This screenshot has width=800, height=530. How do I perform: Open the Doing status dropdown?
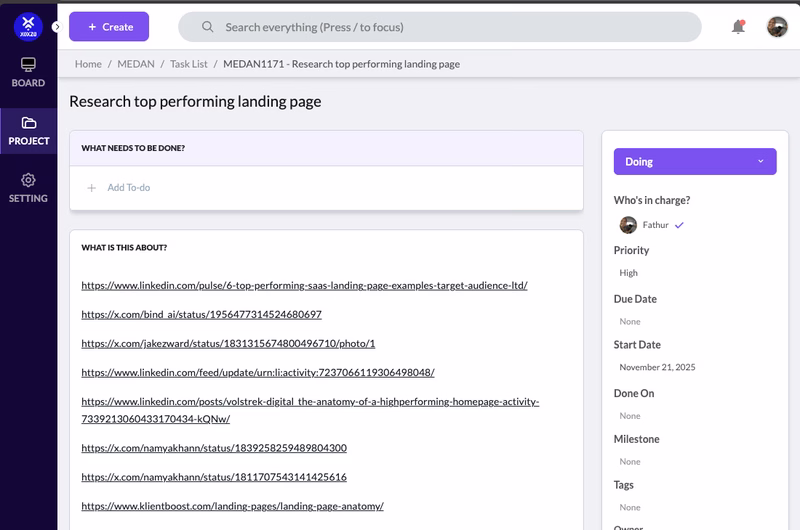695,162
